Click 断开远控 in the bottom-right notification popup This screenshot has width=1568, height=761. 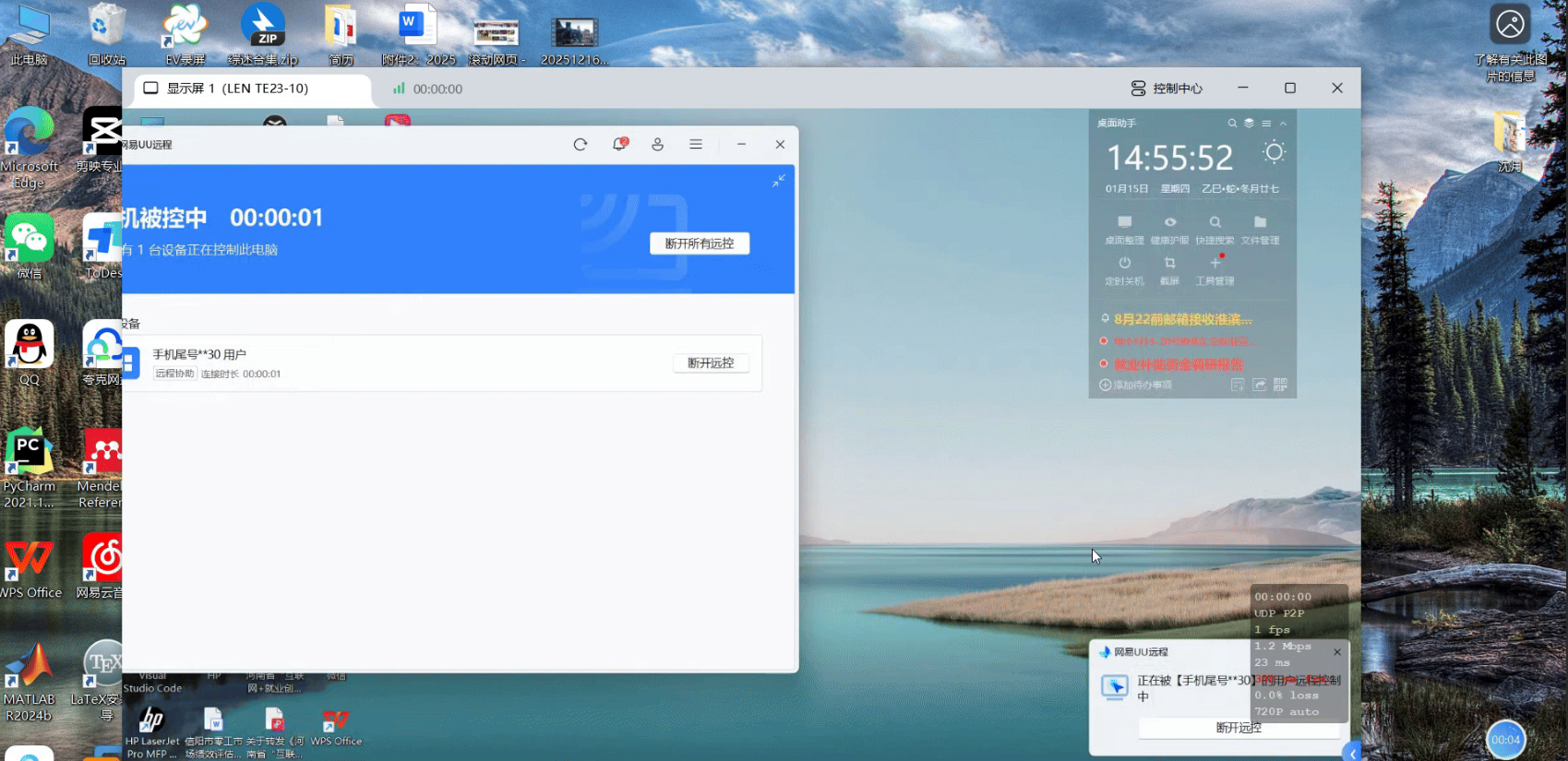(1239, 728)
